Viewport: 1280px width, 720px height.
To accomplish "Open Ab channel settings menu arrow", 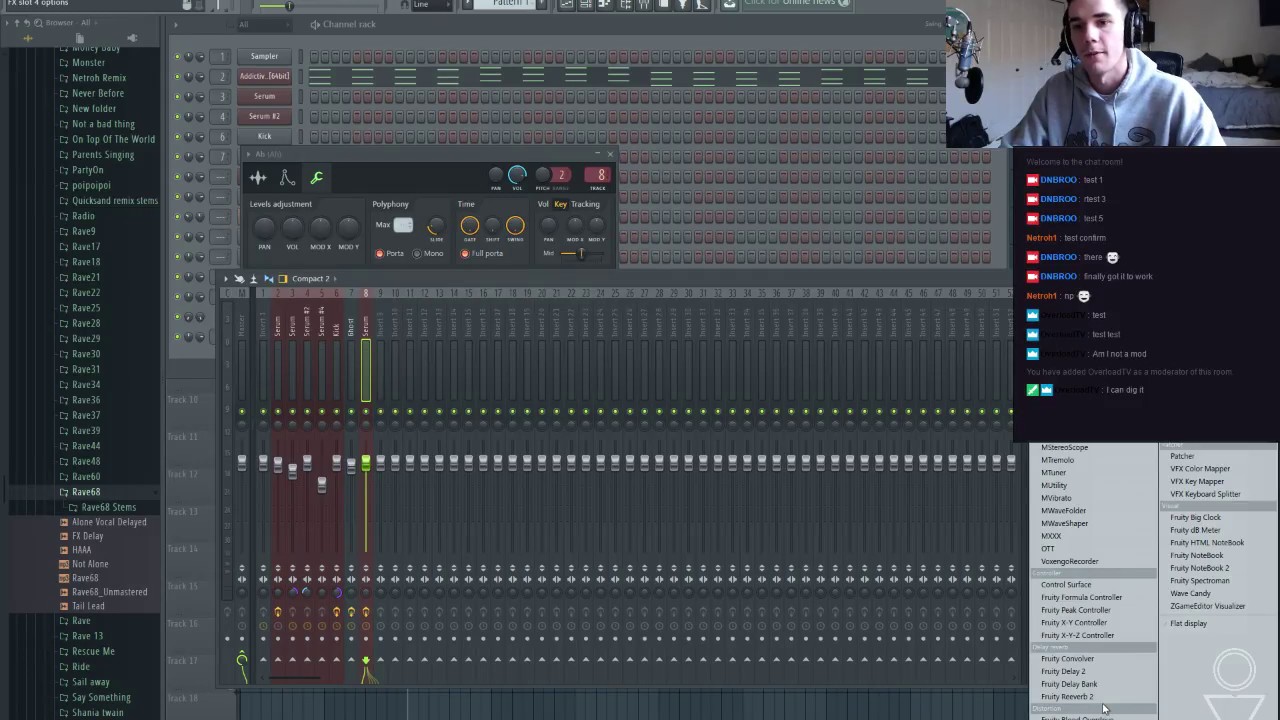I will 249,154.
